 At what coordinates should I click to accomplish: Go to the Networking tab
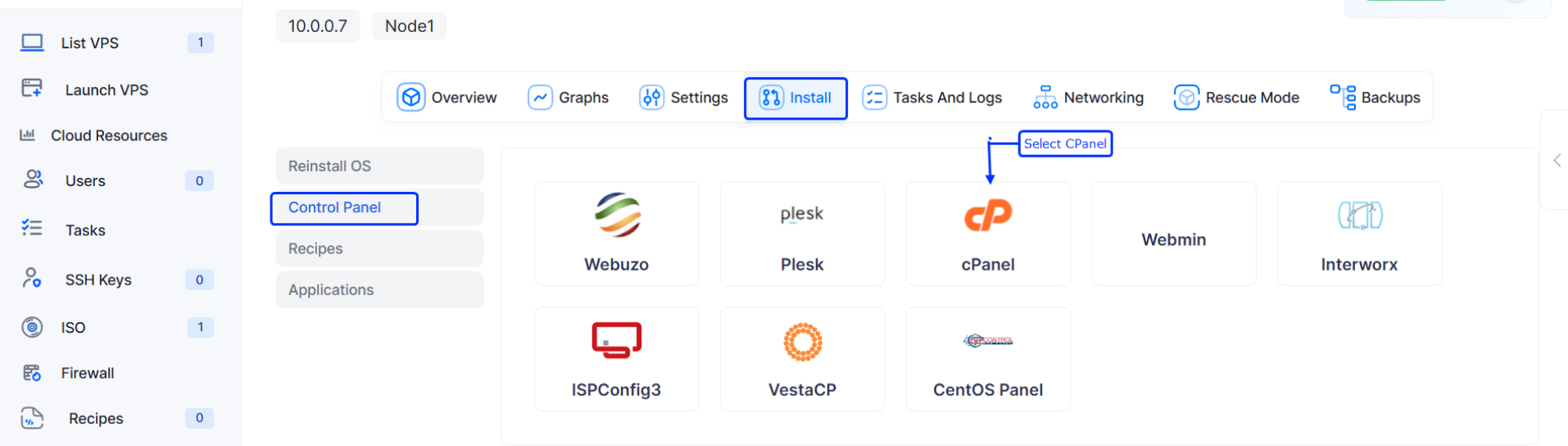coord(1089,98)
